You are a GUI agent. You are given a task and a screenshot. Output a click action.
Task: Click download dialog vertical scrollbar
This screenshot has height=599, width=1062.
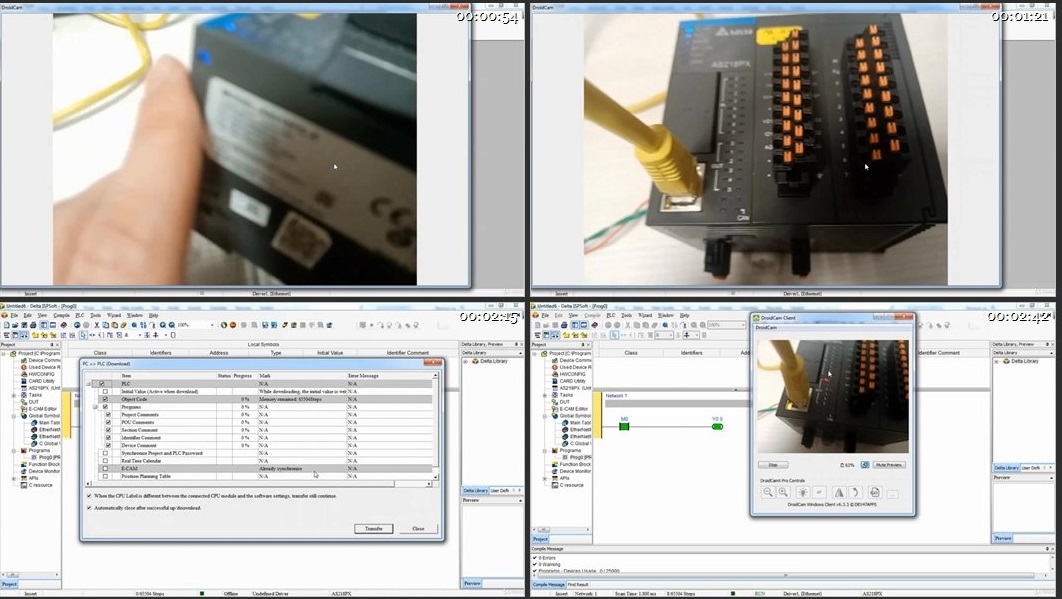(436, 426)
